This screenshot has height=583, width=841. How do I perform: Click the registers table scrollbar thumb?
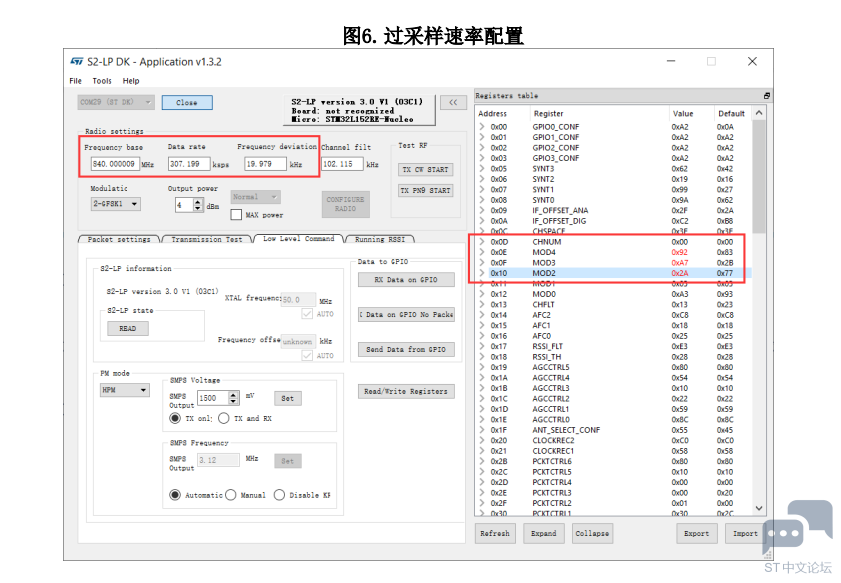coord(759,176)
